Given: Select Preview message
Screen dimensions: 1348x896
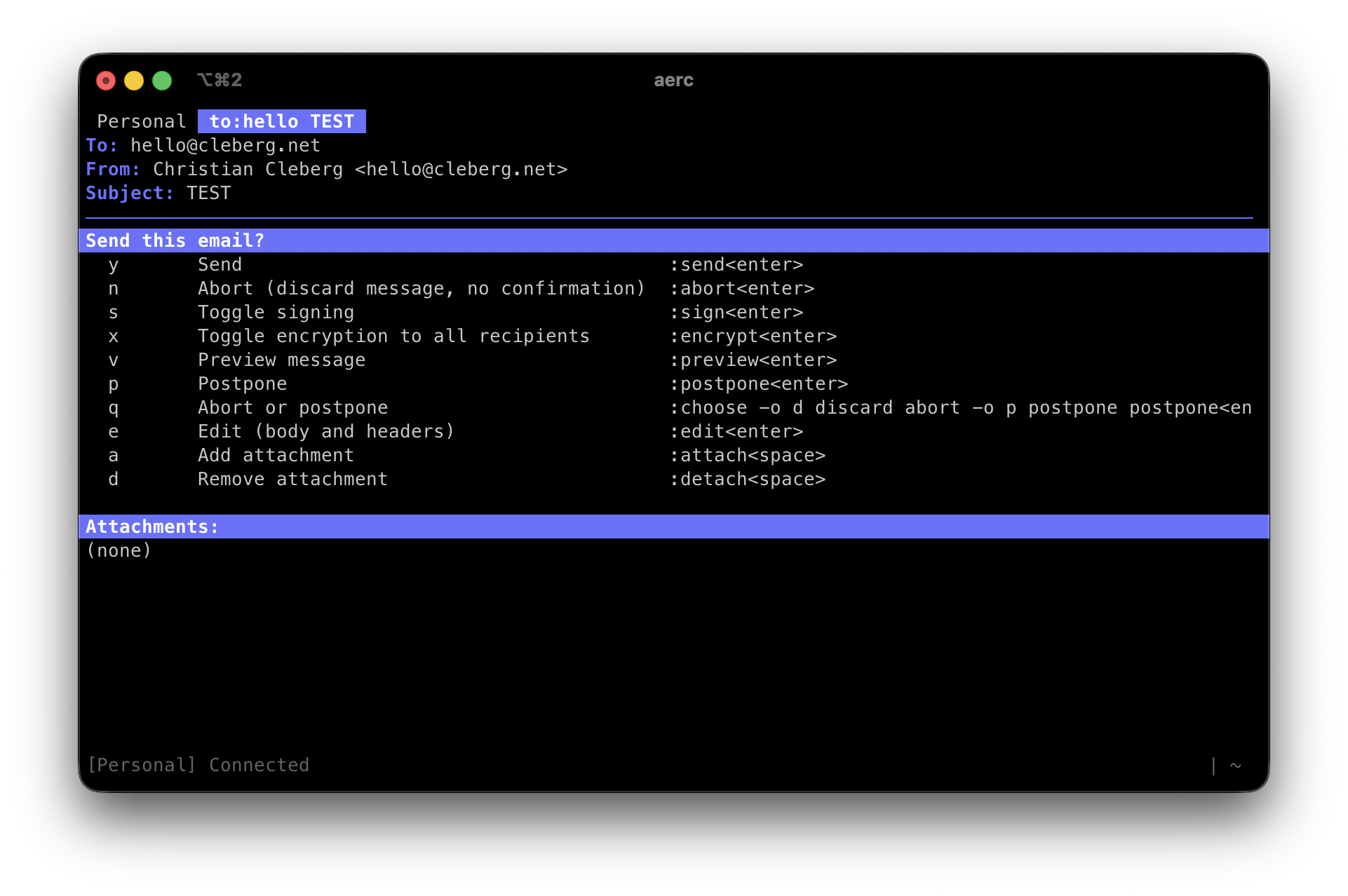Looking at the screenshot, I should pyautogui.click(x=281, y=360).
